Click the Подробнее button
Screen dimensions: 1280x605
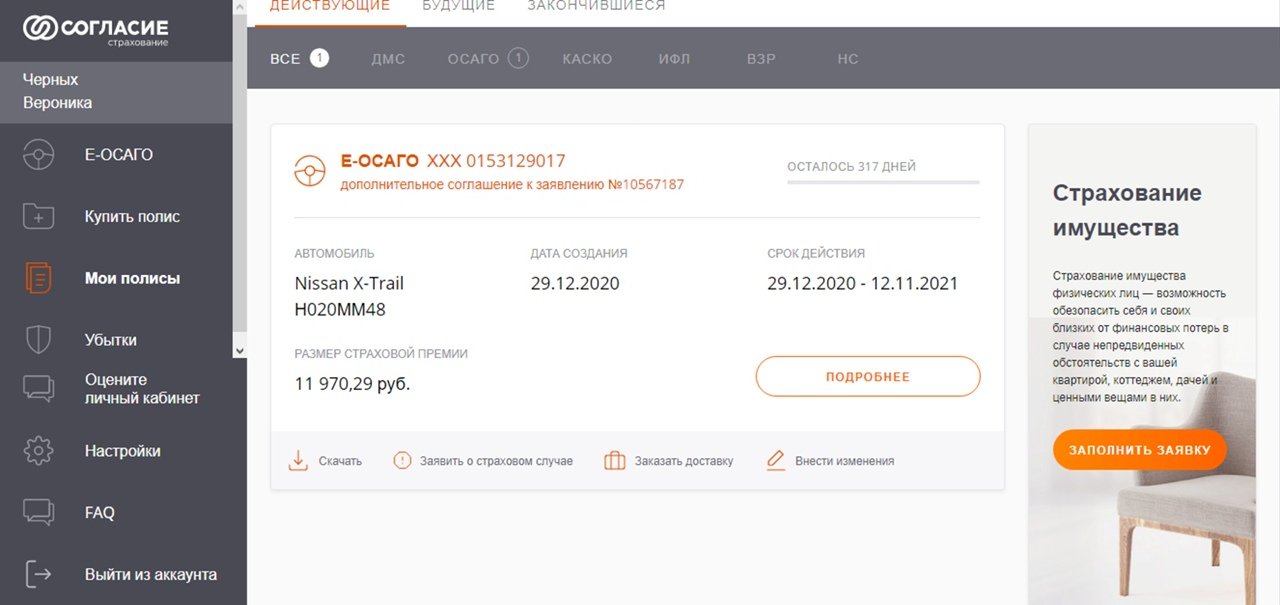(868, 377)
